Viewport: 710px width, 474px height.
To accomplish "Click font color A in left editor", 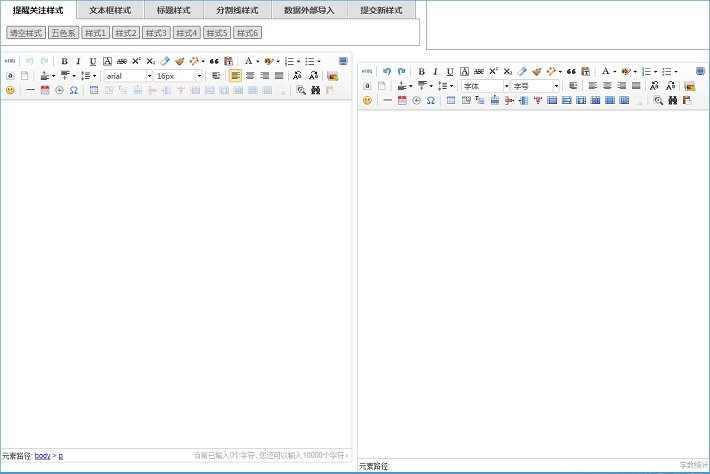I will tap(248, 61).
